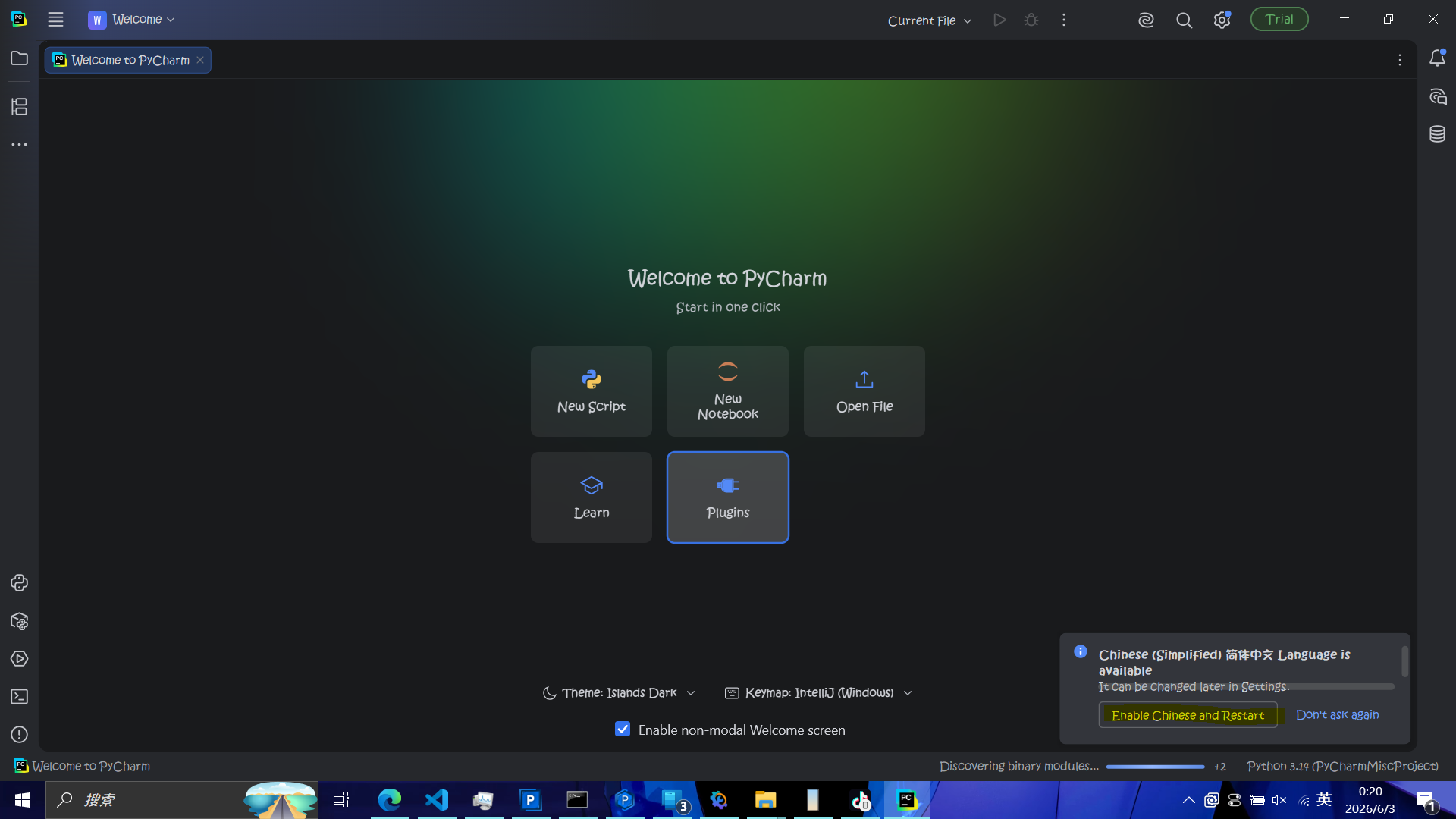The image size is (1456, 819).
Task: Open more run actions menu
Action: (x=1064, y=20)
